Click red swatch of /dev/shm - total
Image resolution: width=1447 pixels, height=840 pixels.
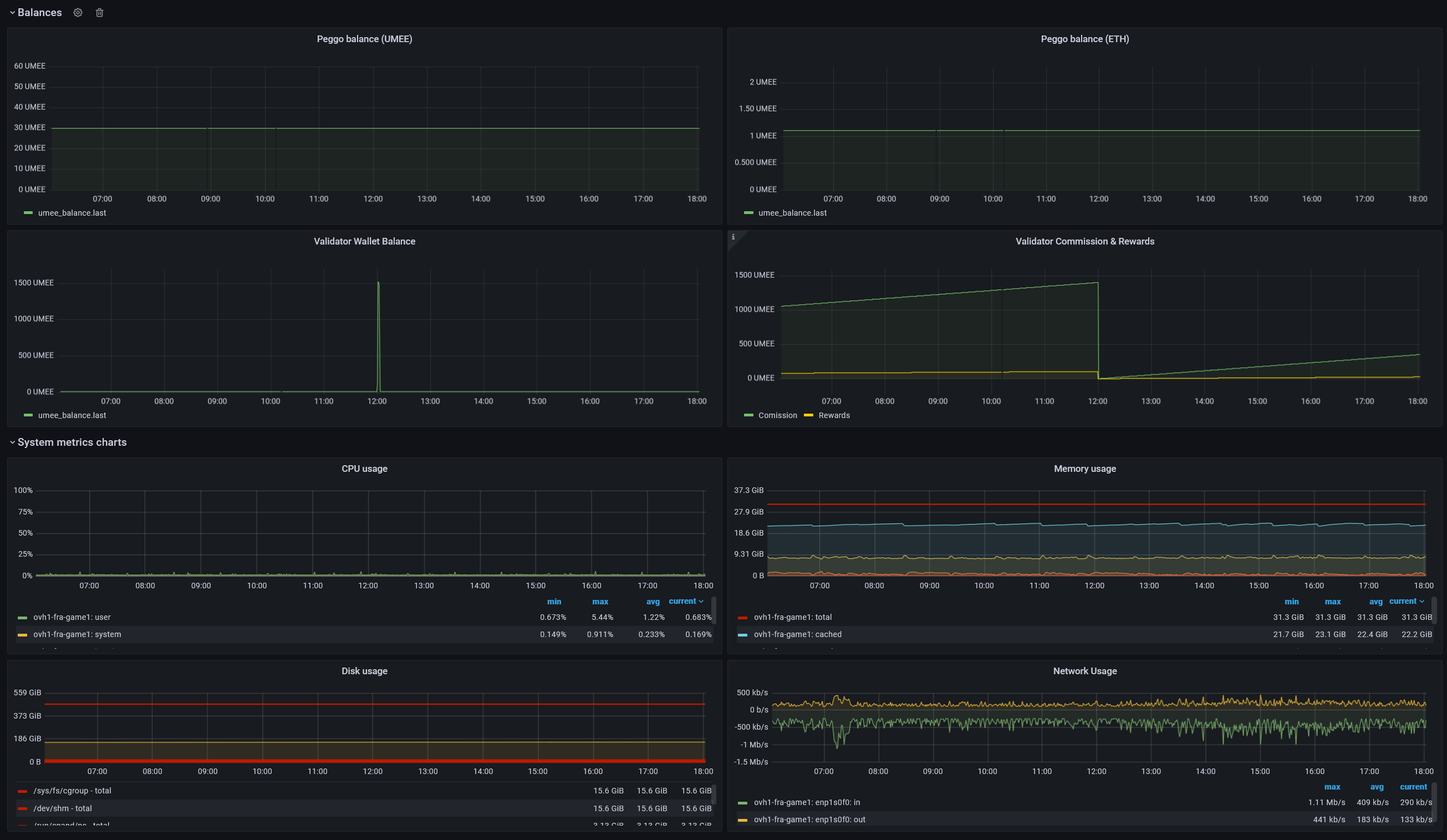coord(22,808)
